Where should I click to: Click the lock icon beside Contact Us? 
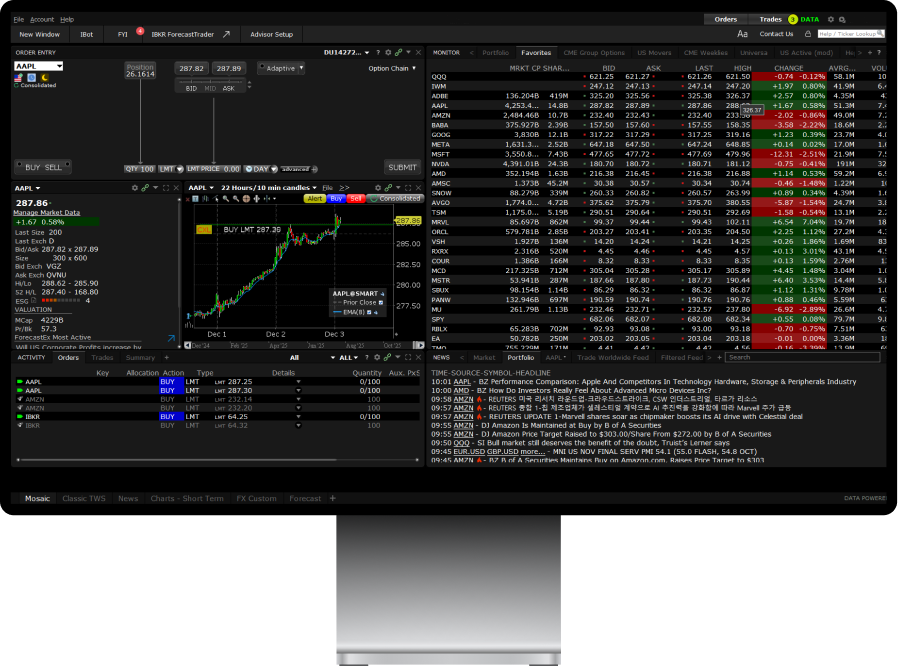click(808, 34)
